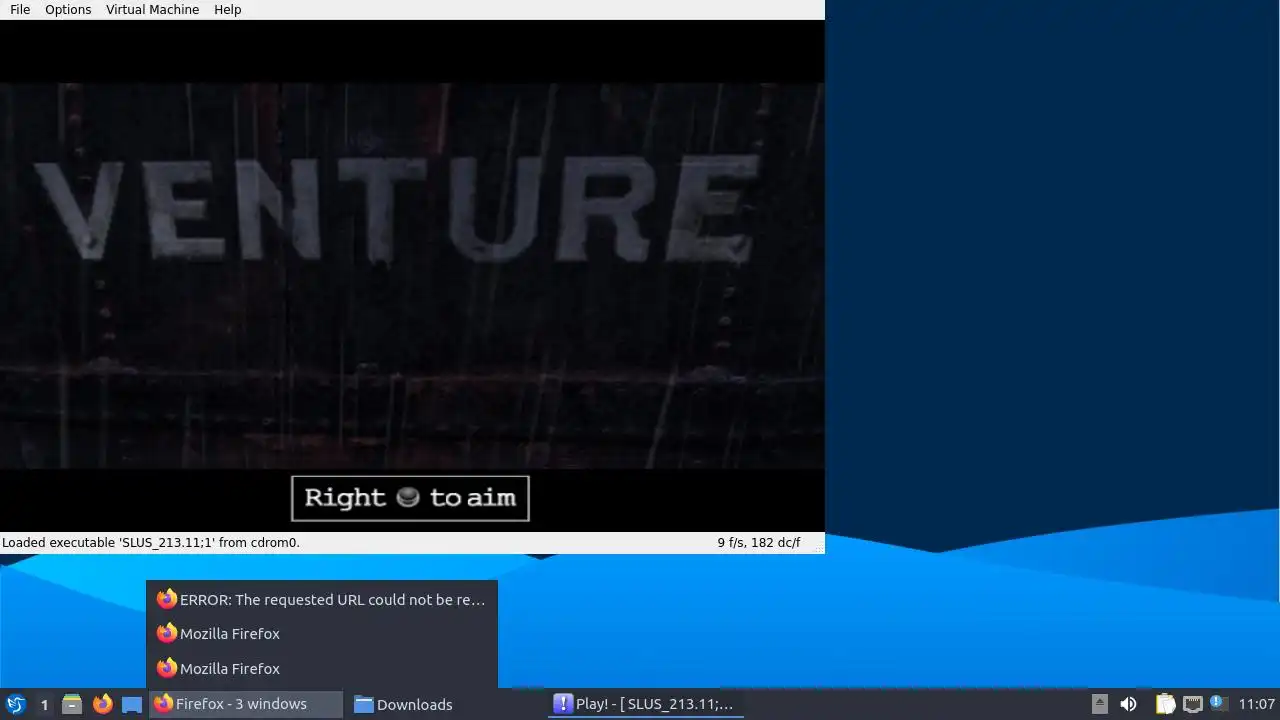
Task: Select the second Mozilla Firefox window entry
Action: click(x=322, y=668)
